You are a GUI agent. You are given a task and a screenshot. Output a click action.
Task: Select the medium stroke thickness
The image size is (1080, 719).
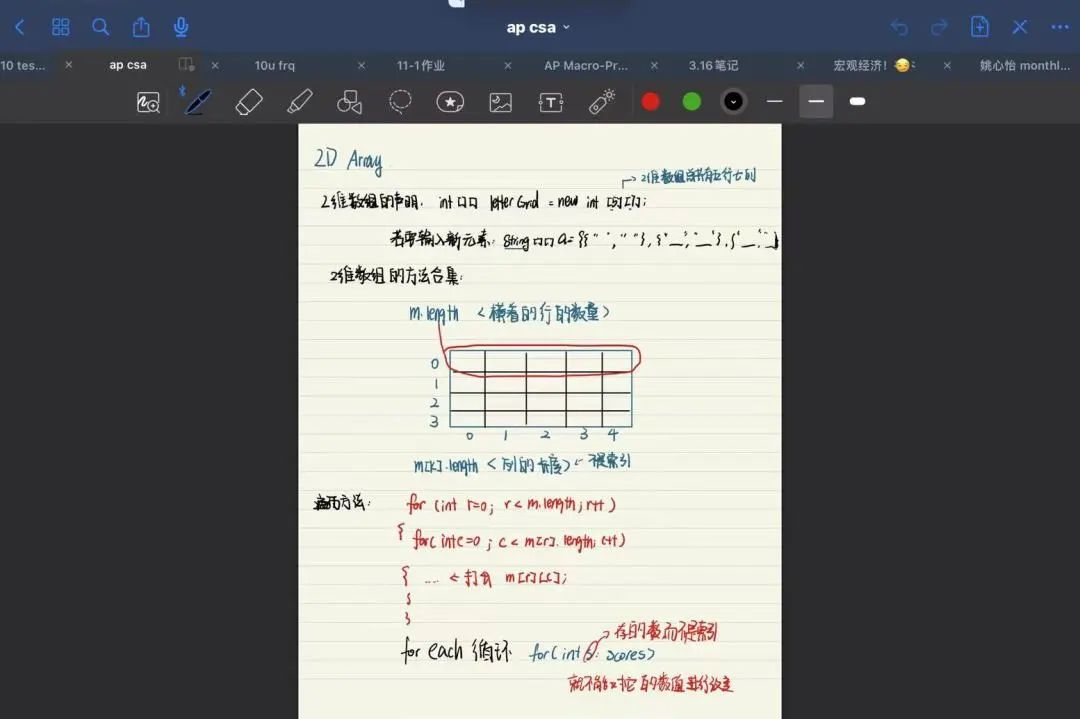pos(816,102)
